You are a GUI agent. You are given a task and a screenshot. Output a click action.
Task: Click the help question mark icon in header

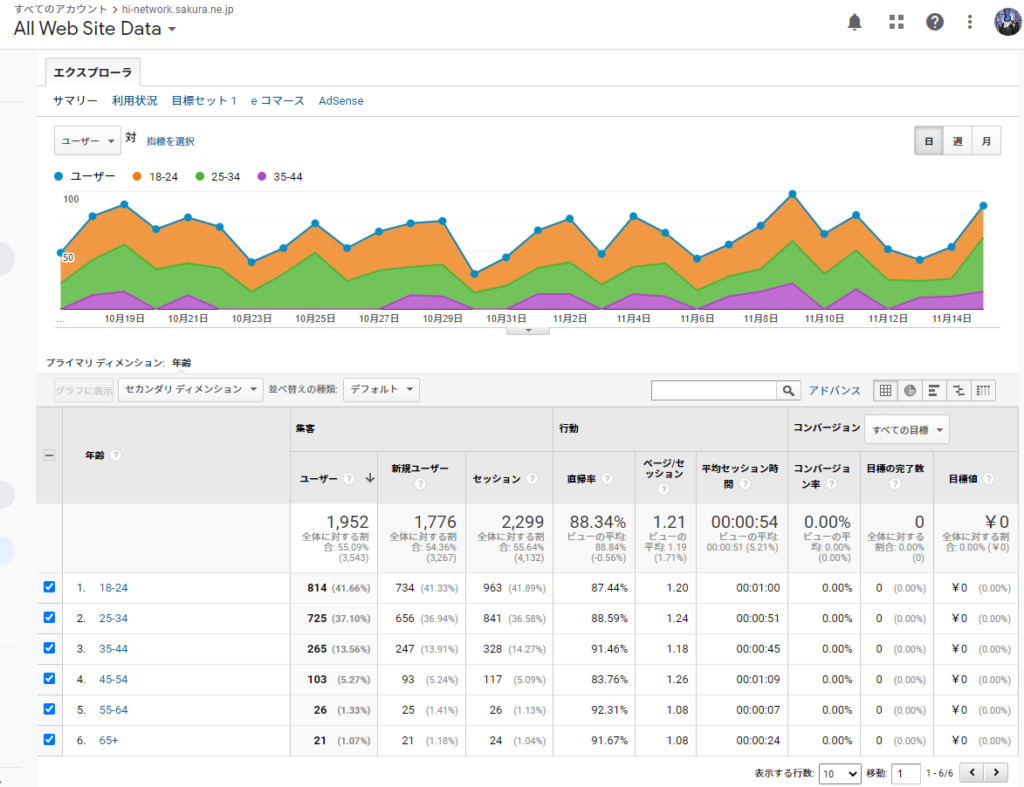coord(935,22)
